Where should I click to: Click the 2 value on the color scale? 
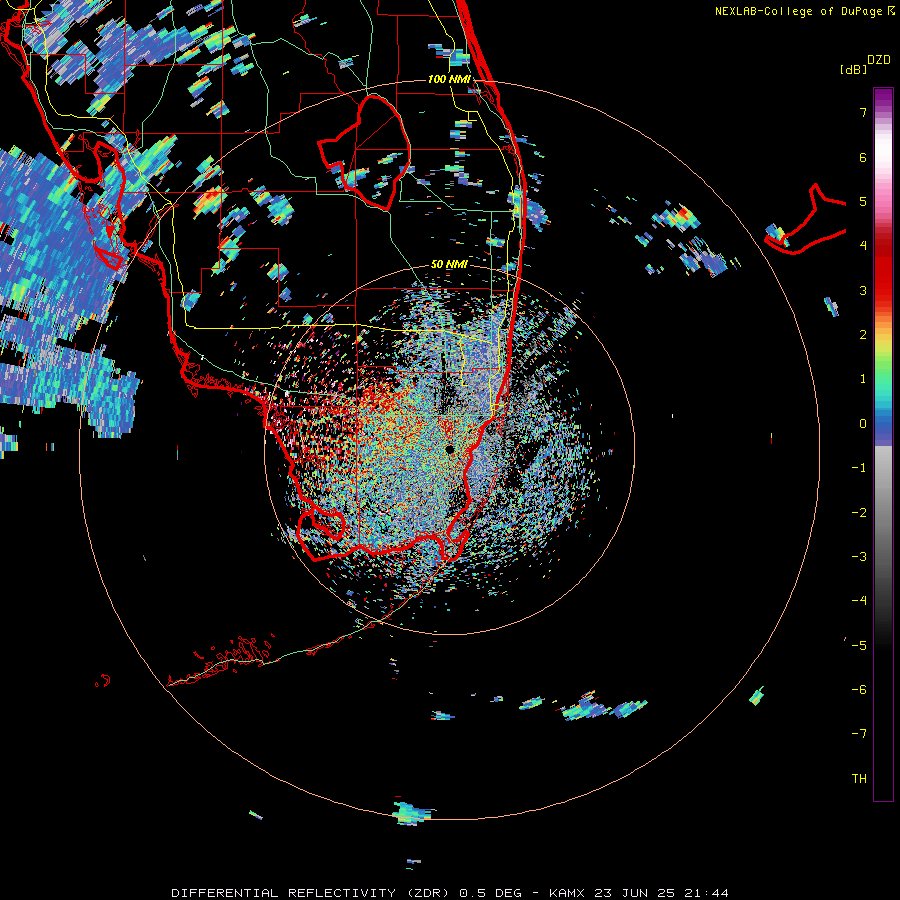tap(863, 335)
